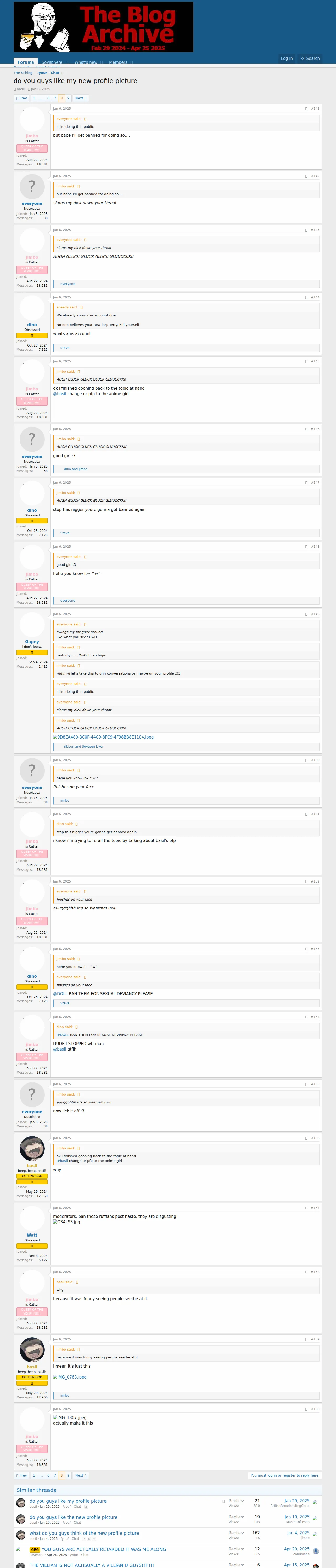Viewport: 336px width, 1568px height.
Task: Click everyone's question-mark avatar on post #142
Action: pos(32,186)
